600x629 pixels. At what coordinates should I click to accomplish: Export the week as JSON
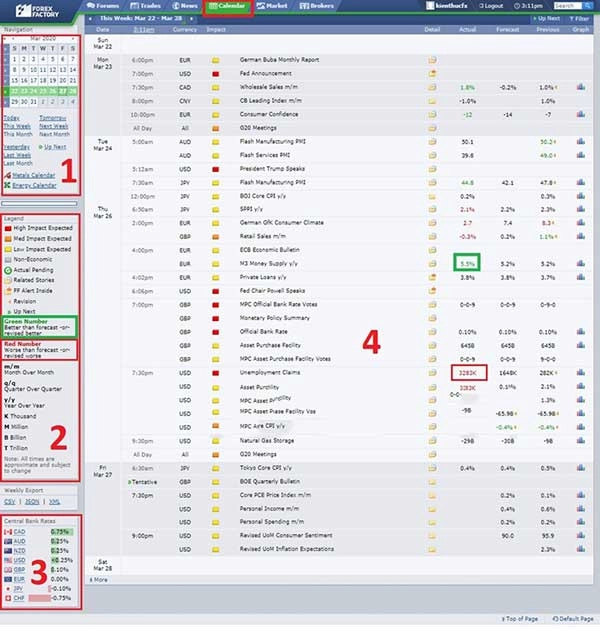32,502
